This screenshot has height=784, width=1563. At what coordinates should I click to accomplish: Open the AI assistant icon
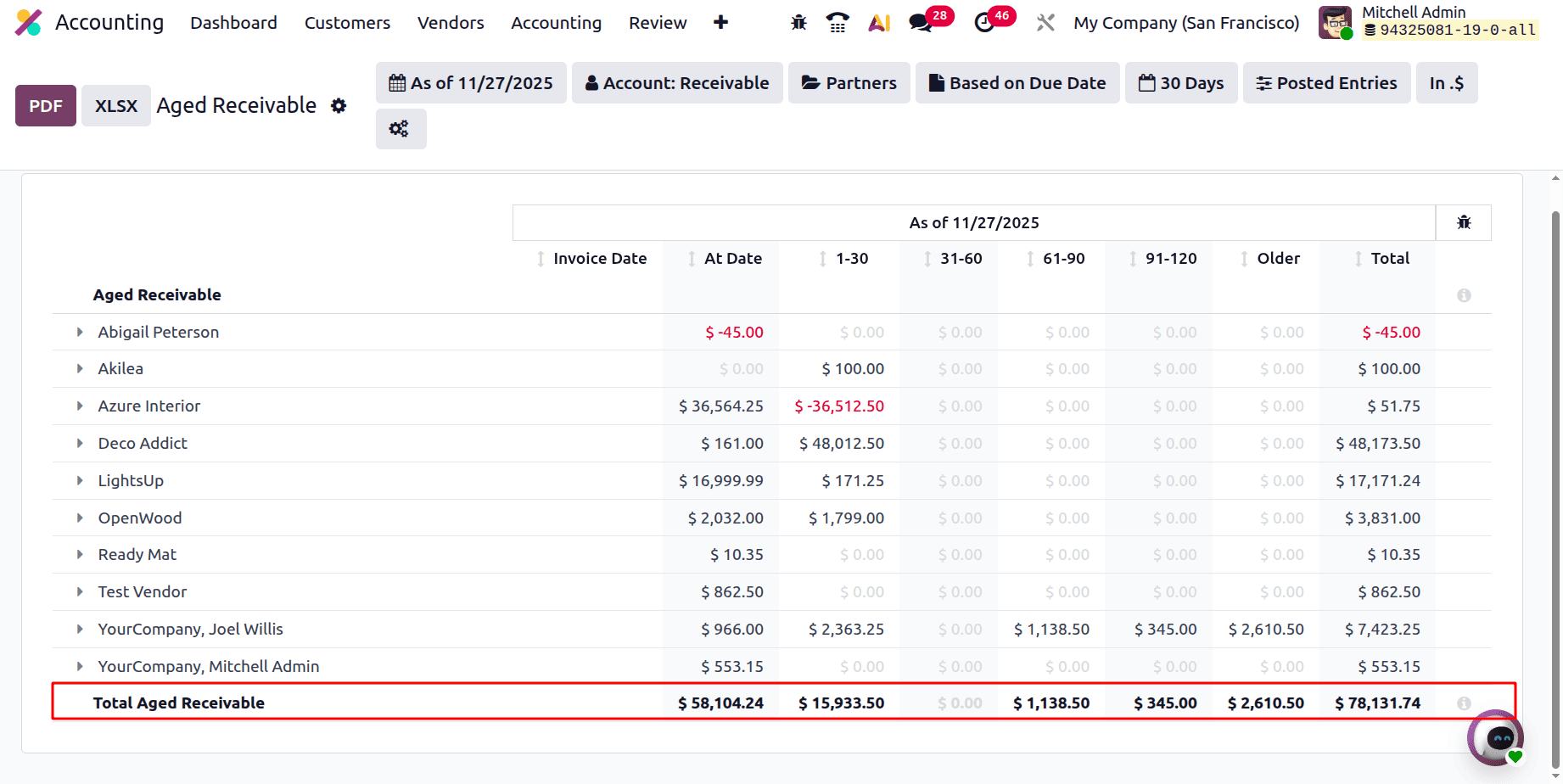879,23
